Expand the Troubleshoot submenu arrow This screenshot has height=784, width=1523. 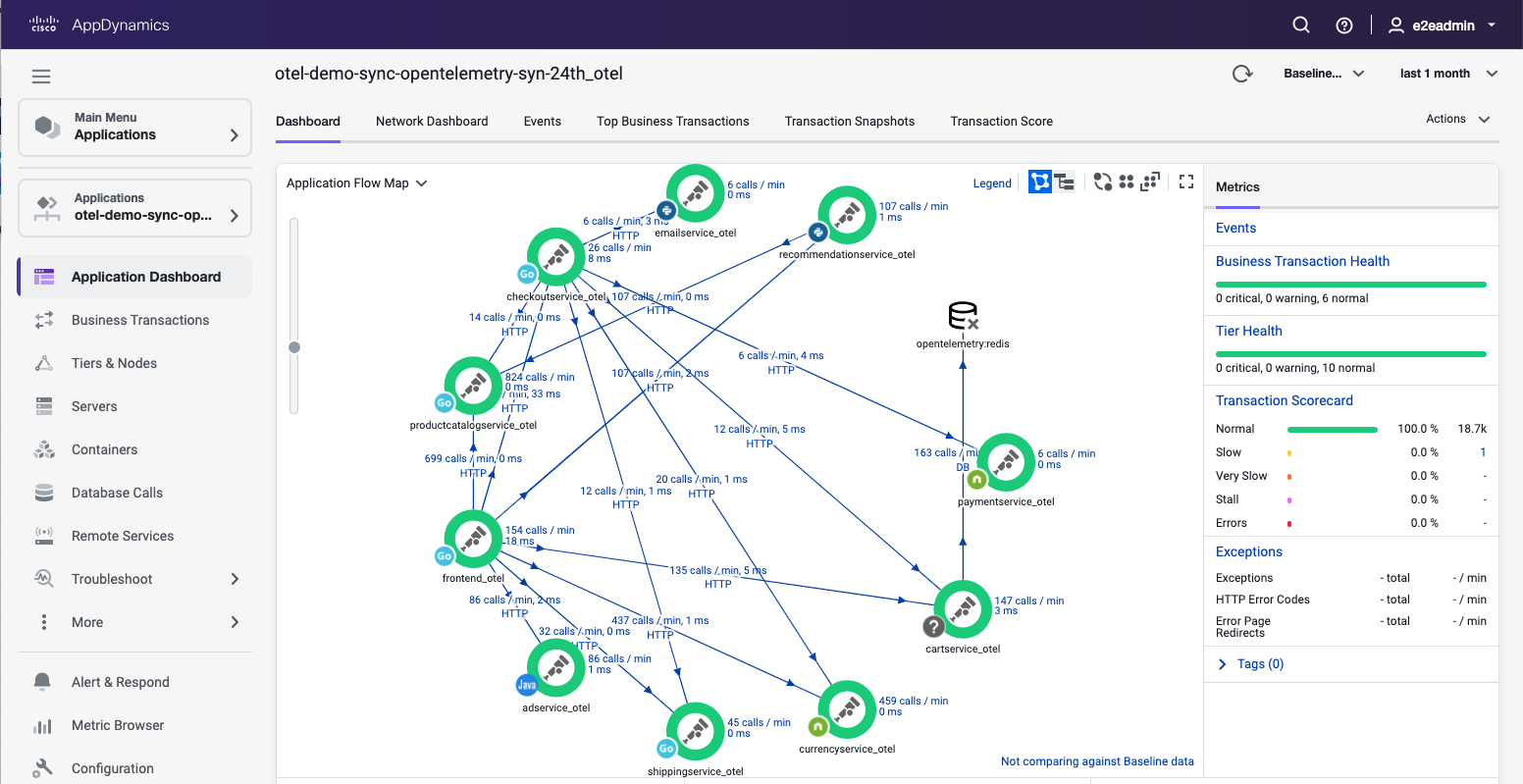235,579
